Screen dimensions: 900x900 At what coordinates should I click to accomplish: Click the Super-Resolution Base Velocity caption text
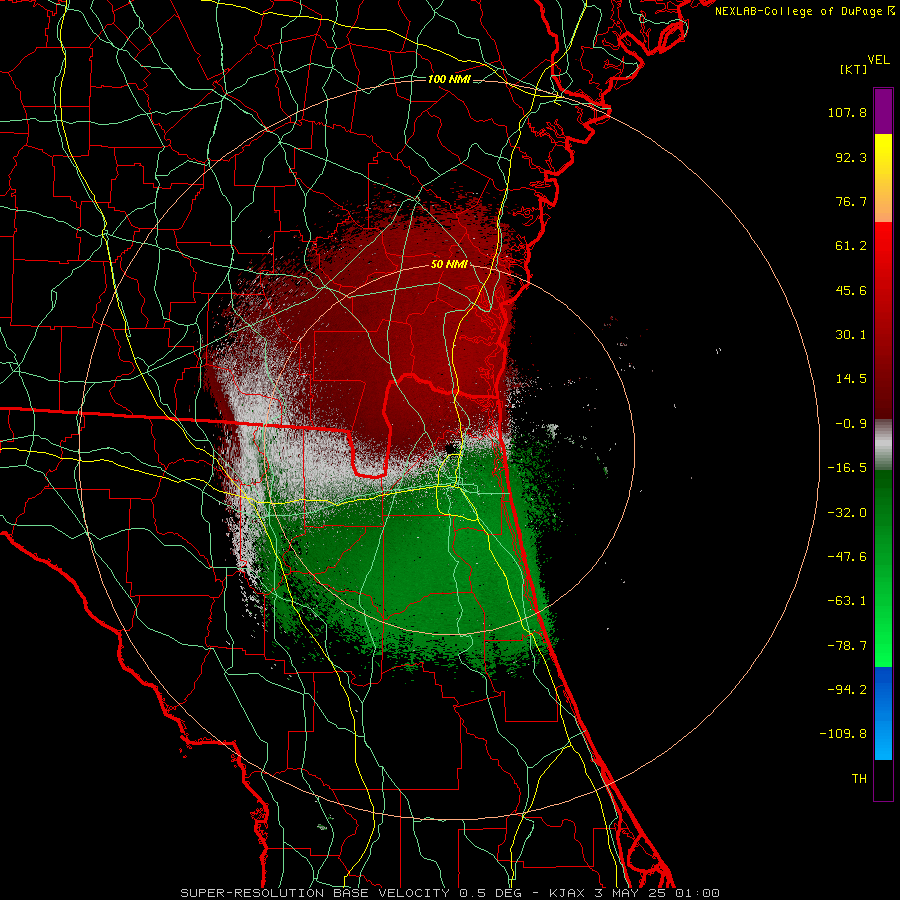click(449, 893)
